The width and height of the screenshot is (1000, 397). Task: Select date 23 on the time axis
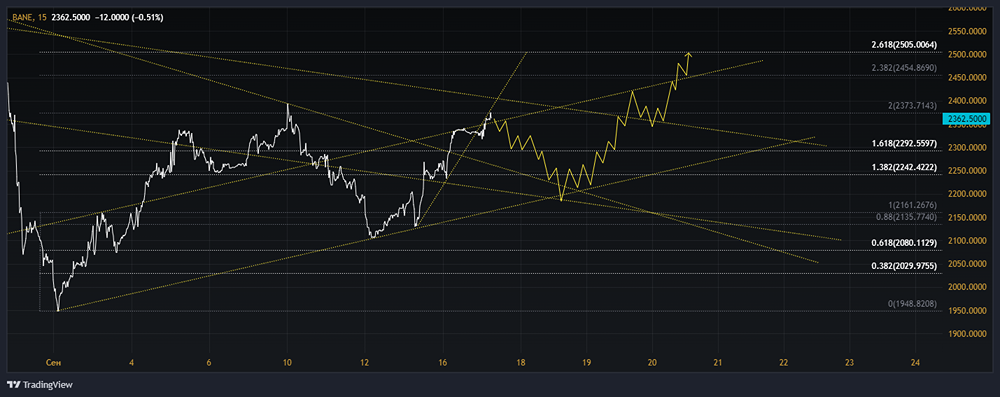tap(849, 363)
